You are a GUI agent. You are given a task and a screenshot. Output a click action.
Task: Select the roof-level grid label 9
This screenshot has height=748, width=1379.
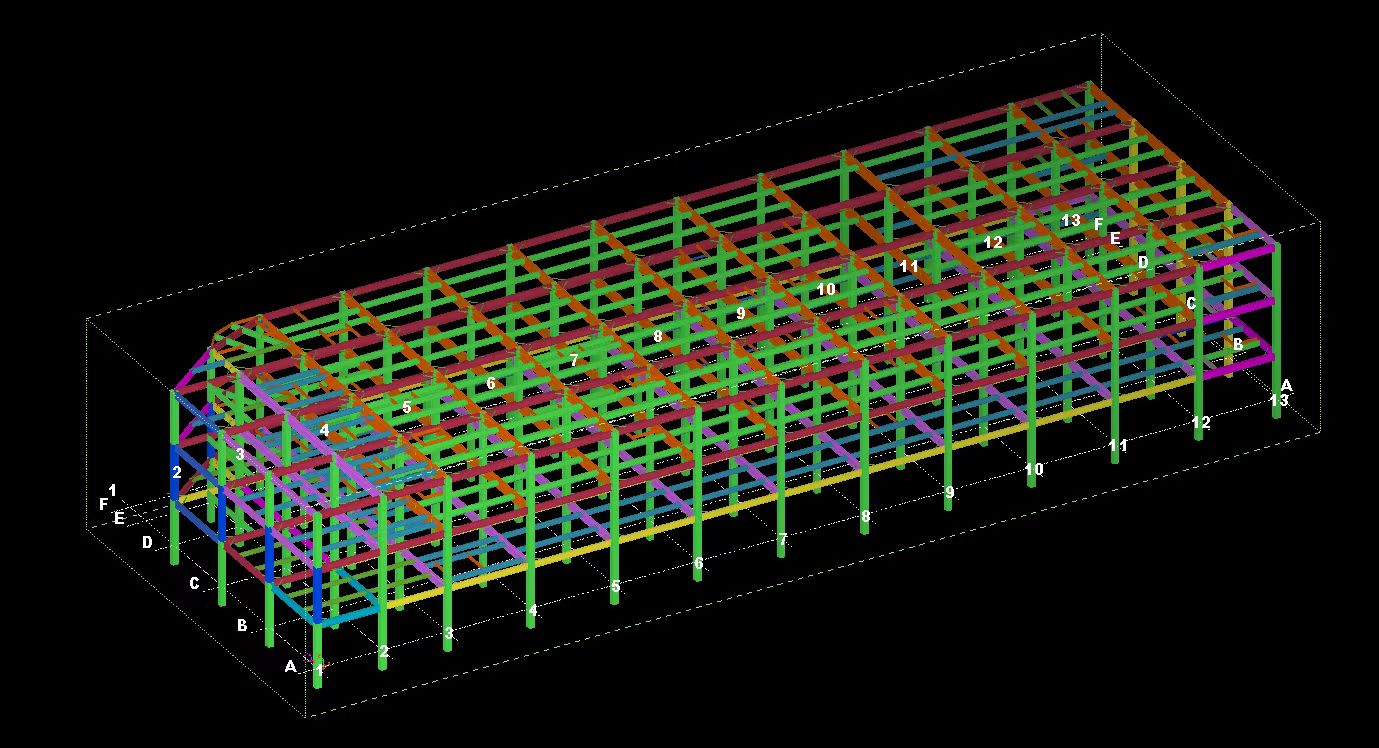[741, 313]
